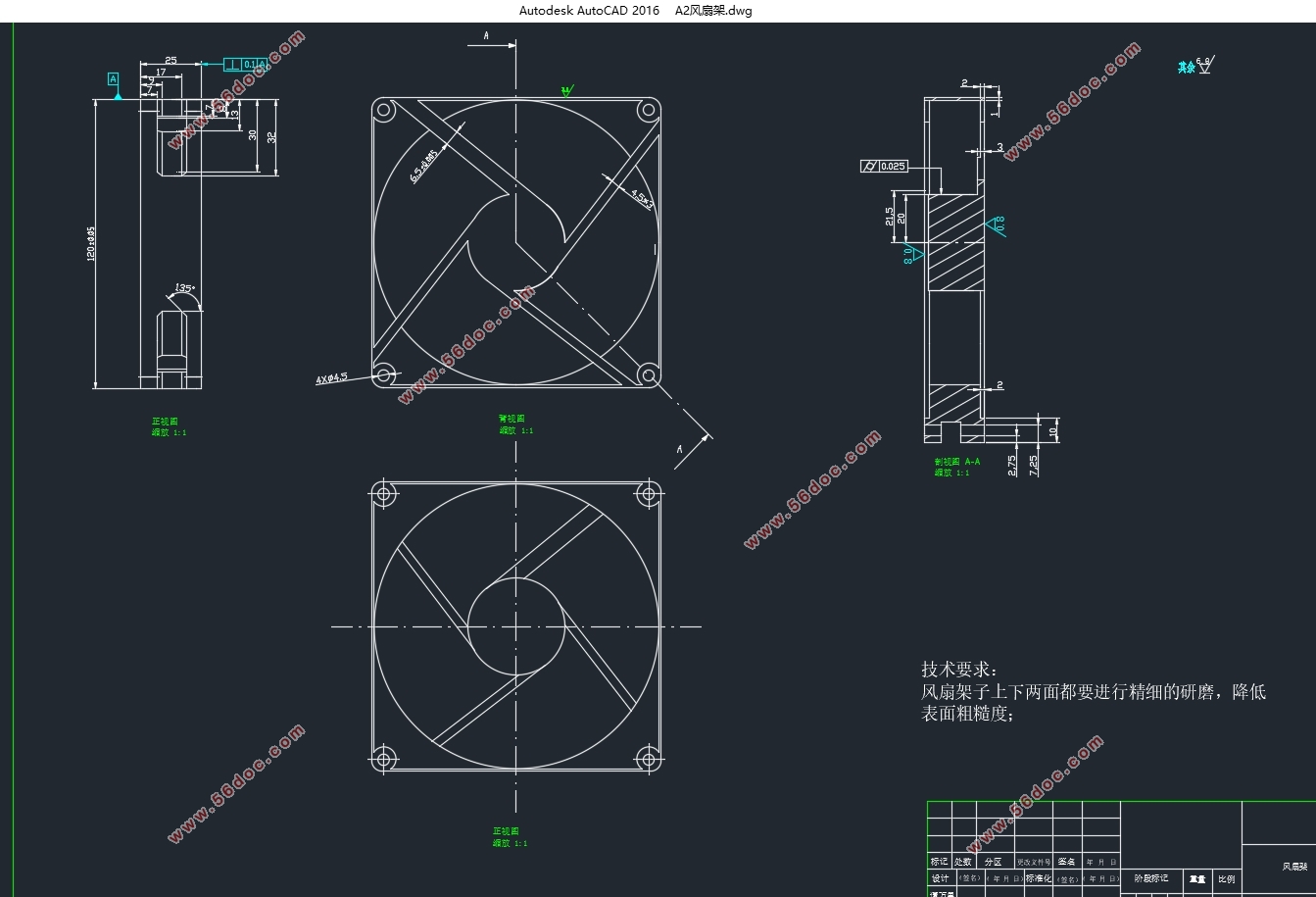Click the 技术要求 heading text

(959, 670)
